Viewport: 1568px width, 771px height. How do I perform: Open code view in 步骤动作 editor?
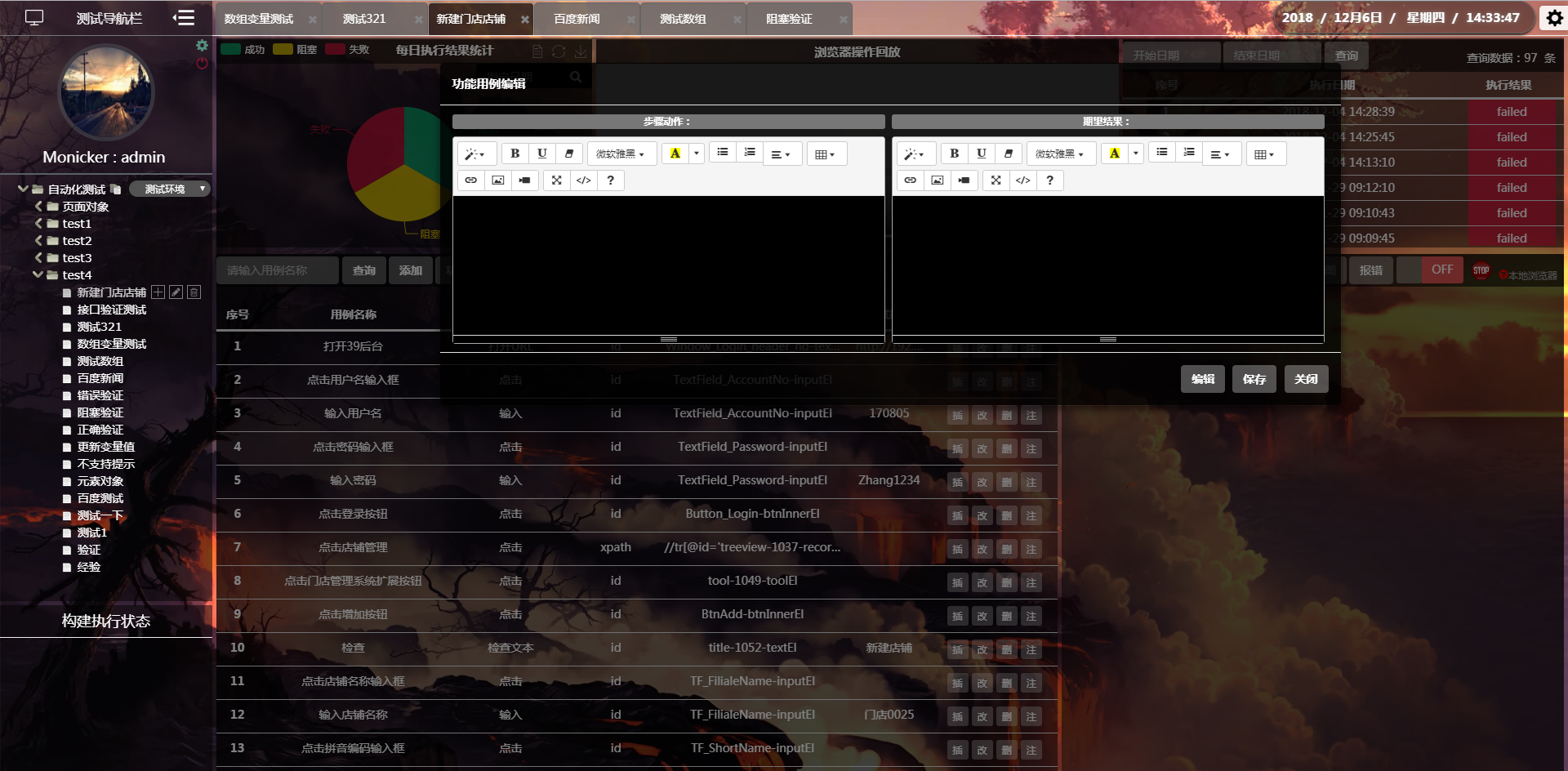(584, 180)
